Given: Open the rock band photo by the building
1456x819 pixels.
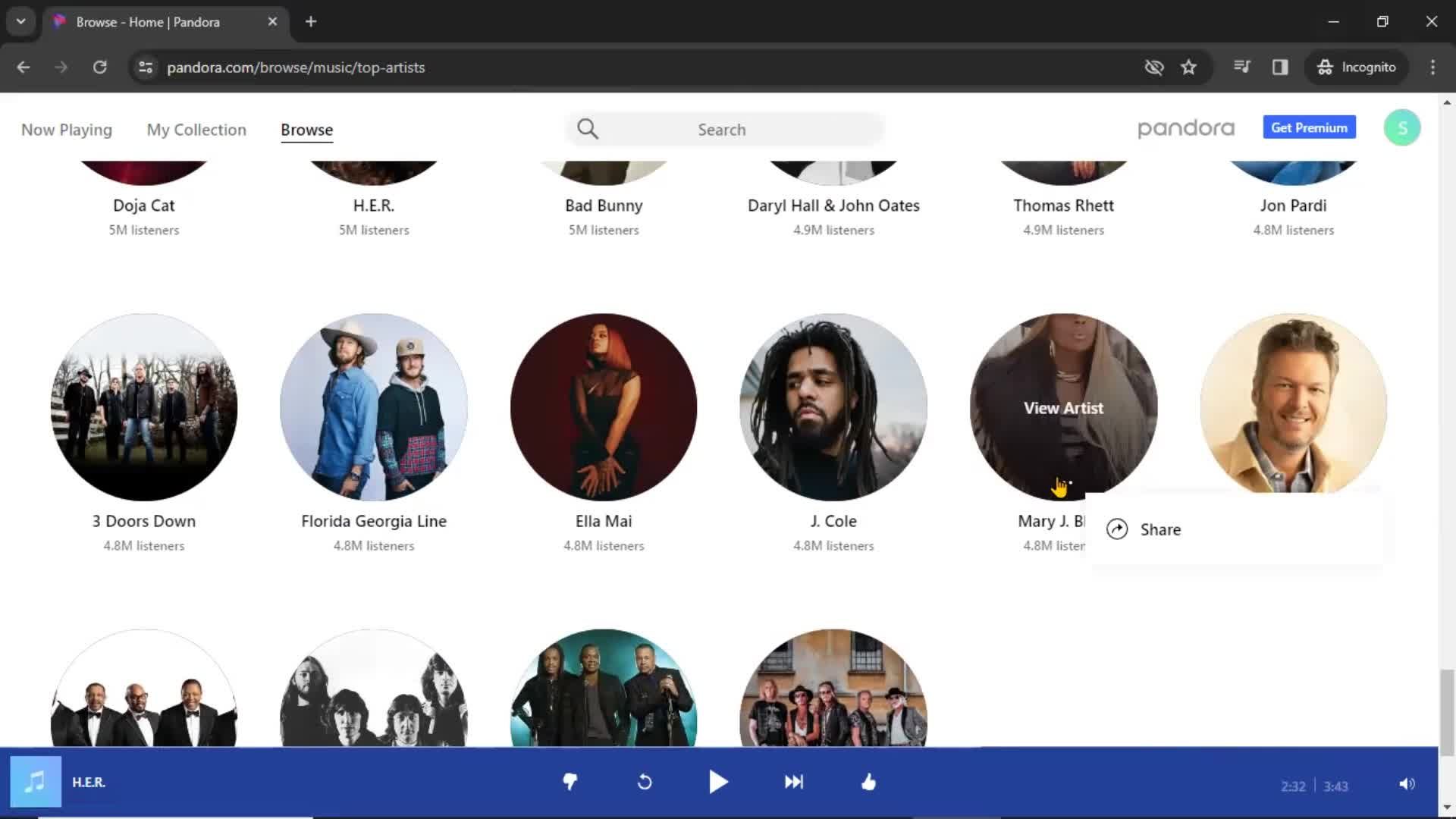Looking at the screenshot, I should 833,688.
